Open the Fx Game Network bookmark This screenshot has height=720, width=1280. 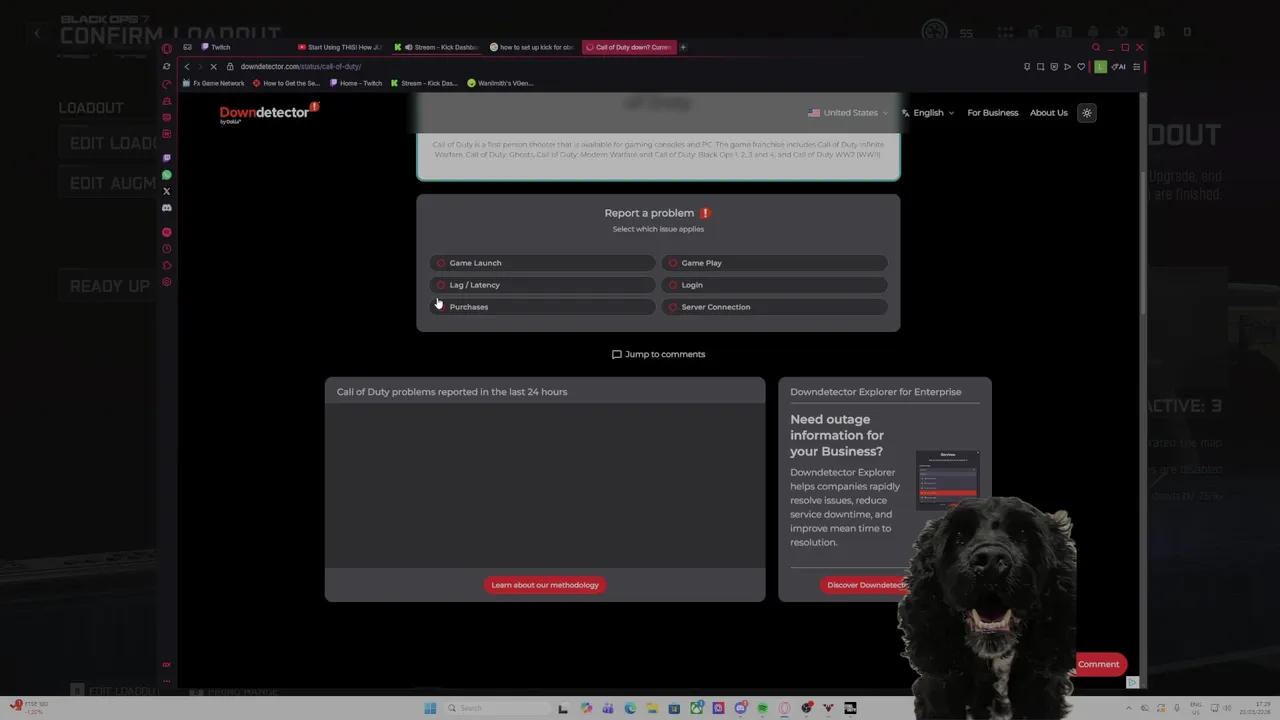coord(214,83)
